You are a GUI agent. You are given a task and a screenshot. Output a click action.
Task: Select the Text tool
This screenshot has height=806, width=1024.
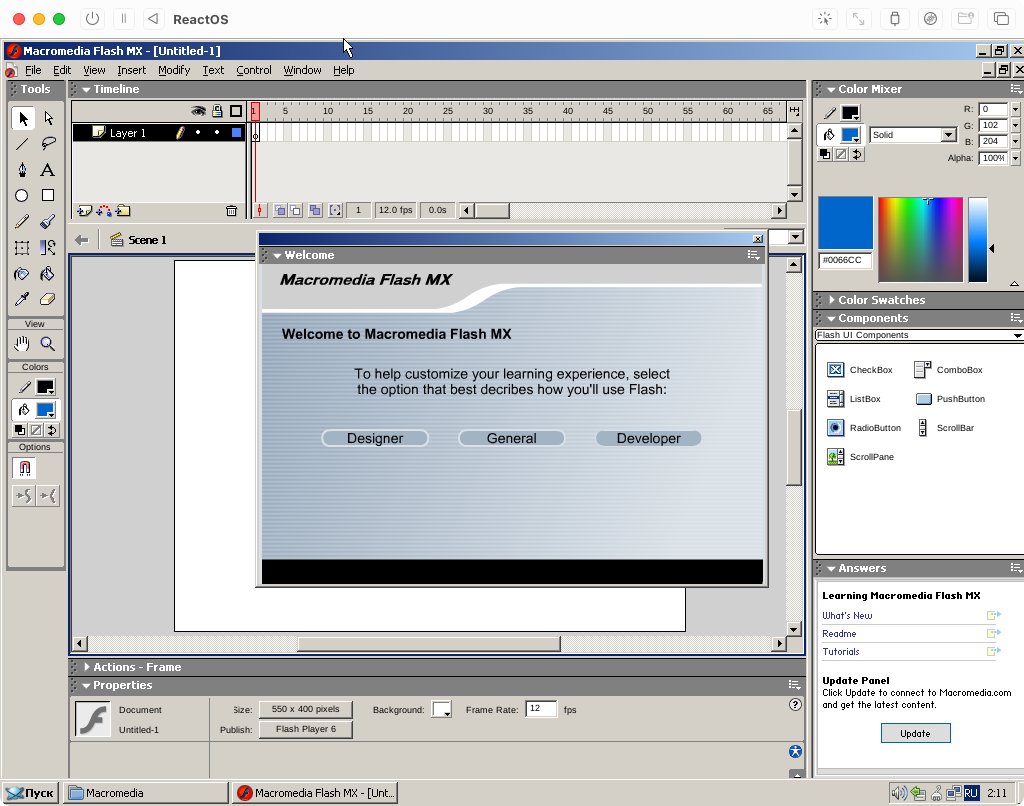(x=48, y=170)
